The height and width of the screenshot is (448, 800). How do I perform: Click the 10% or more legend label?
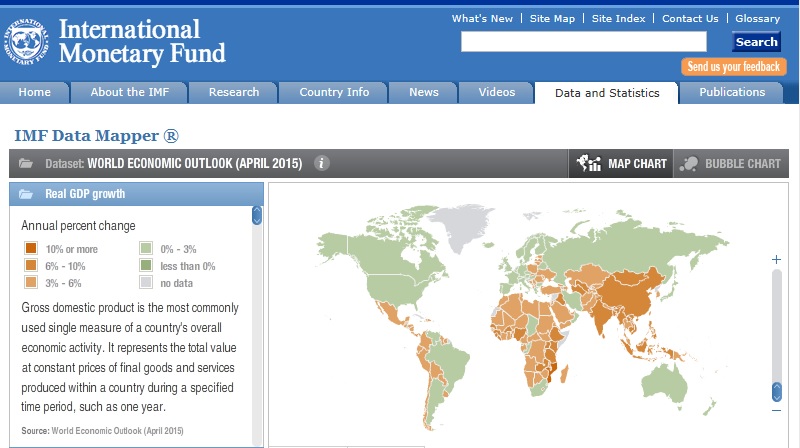point(71,249)
